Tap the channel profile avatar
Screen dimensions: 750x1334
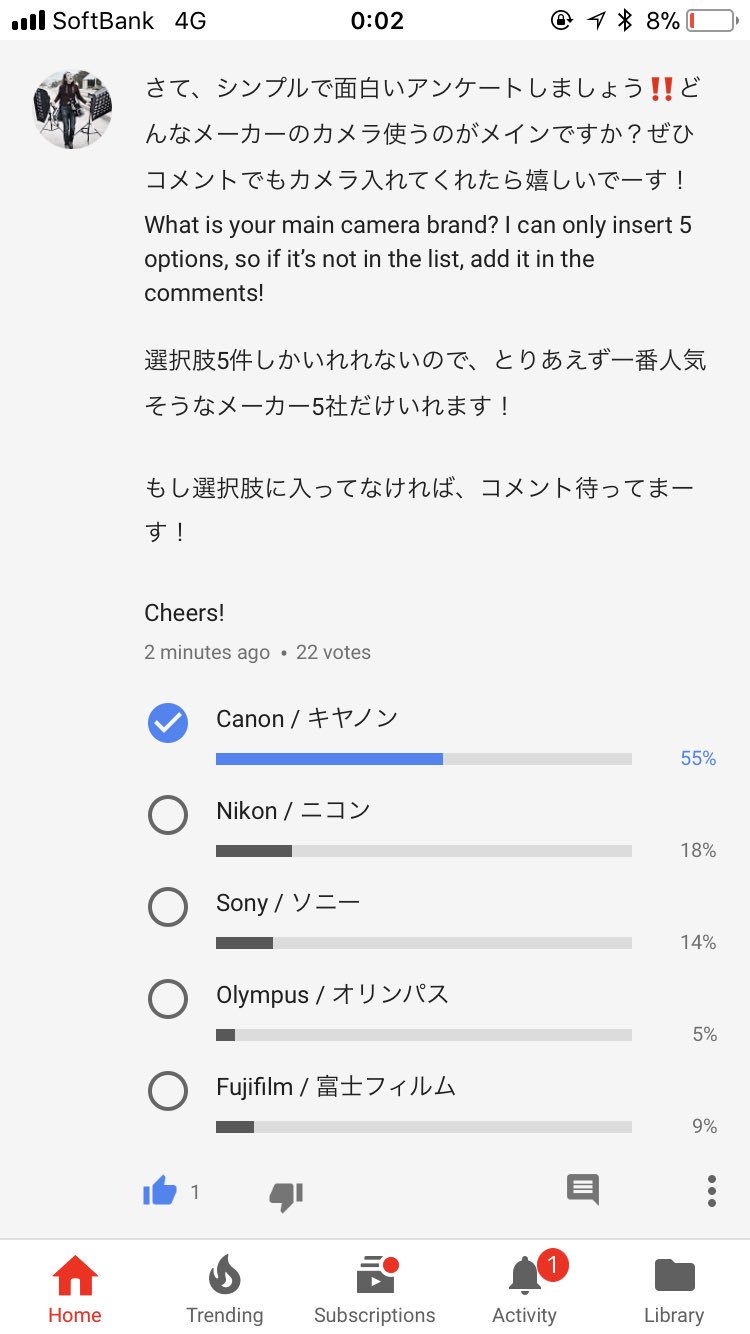[x=72, y=110]
